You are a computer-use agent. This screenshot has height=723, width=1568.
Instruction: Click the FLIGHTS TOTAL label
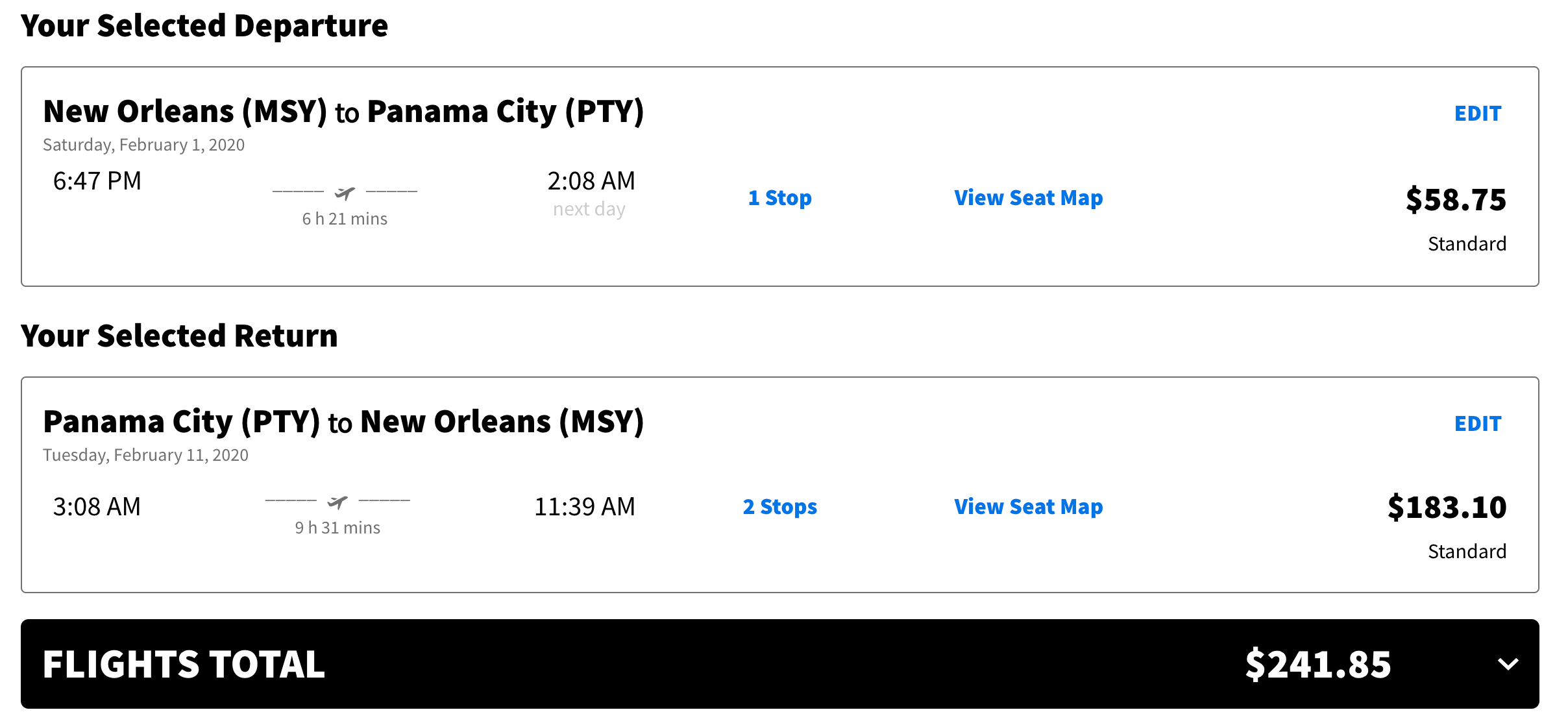(x=184, y=665)
